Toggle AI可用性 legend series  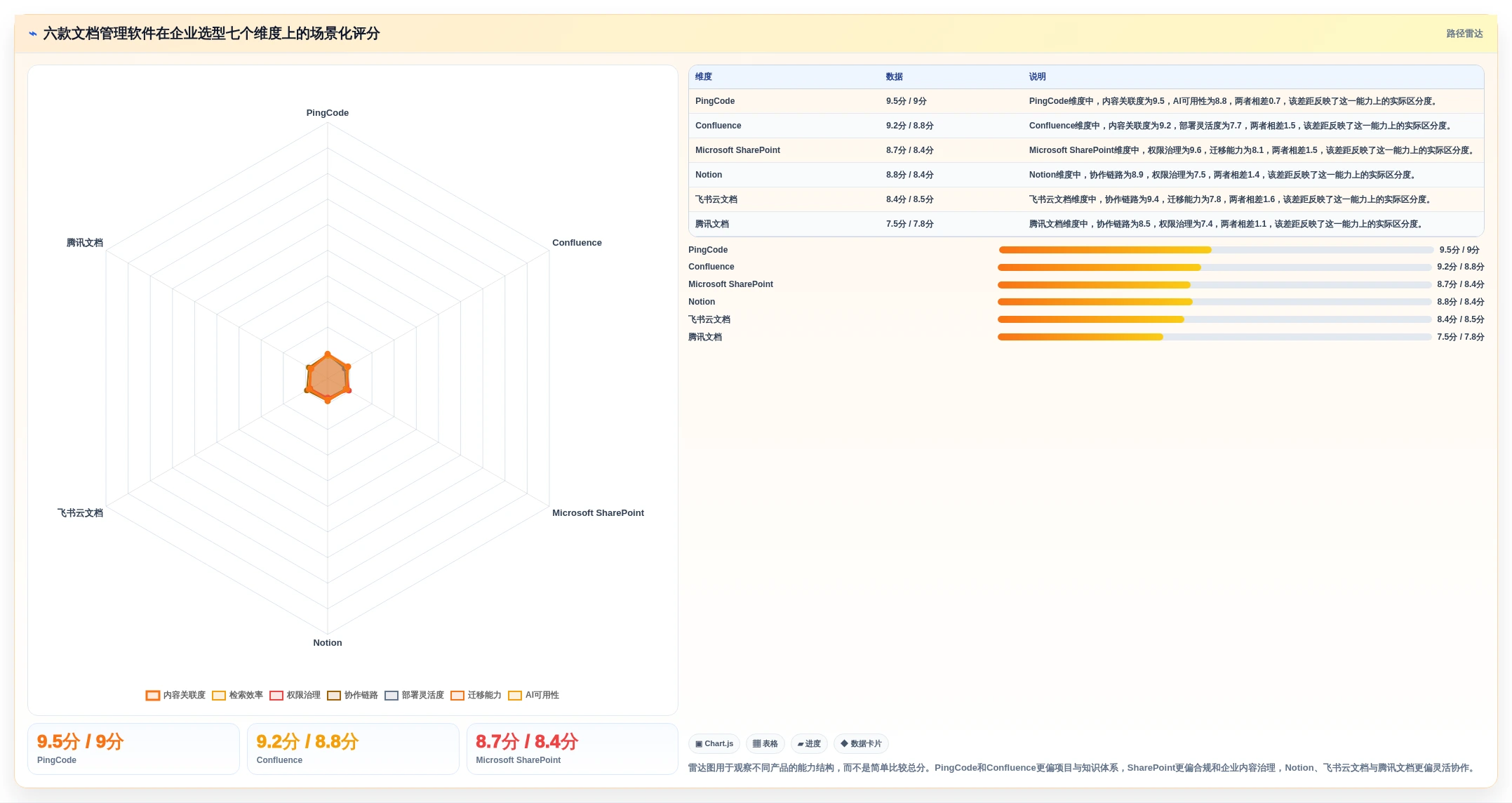tap(533, 695)
